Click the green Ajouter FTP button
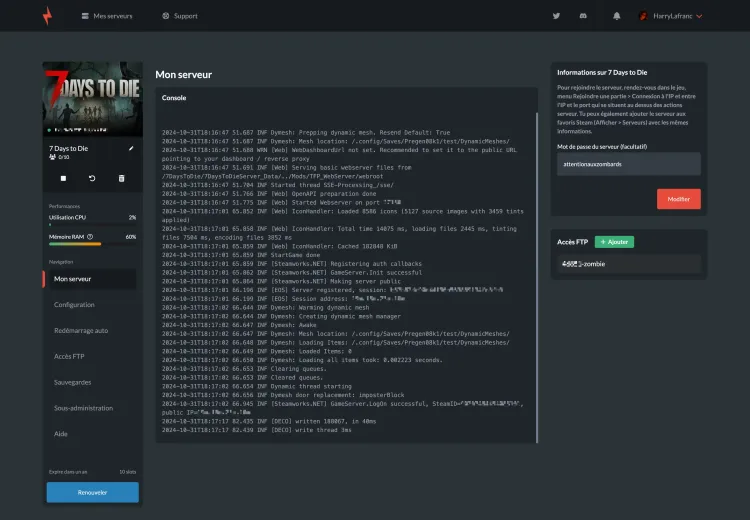750x520 pixels. [614, 242]
